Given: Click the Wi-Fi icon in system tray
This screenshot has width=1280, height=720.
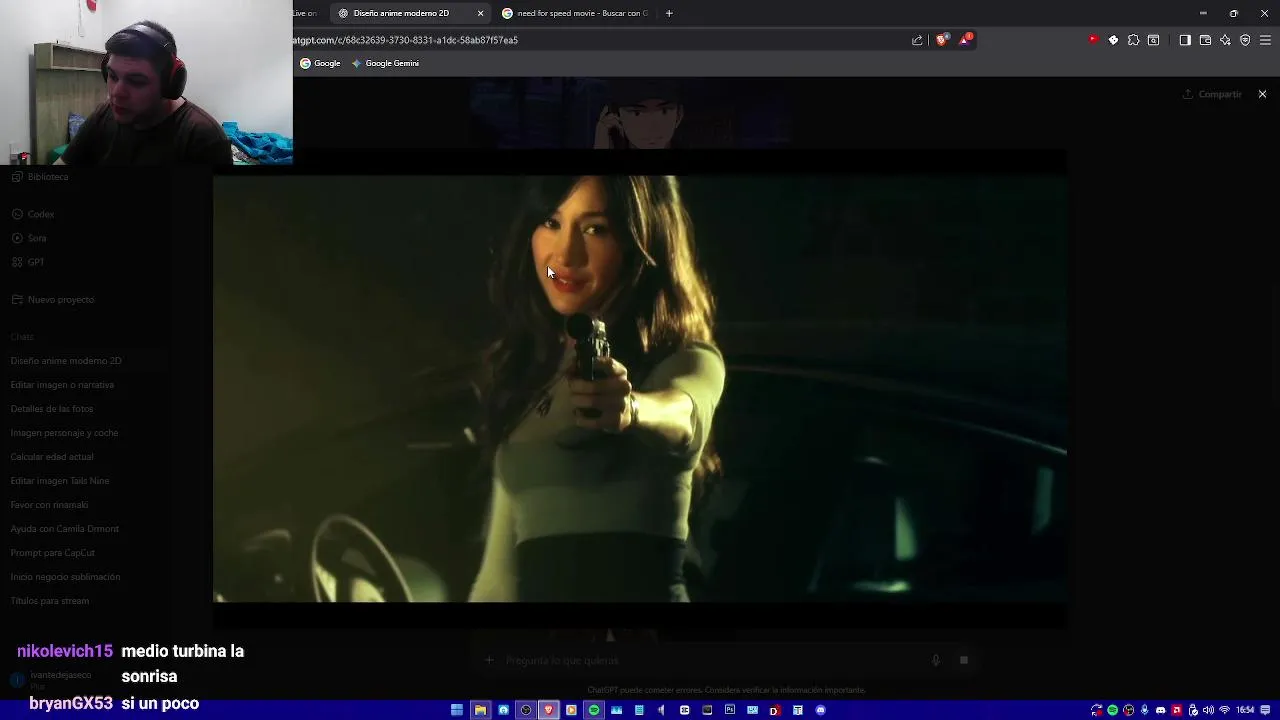Looking at the screenshot, I should point(1224,710).
